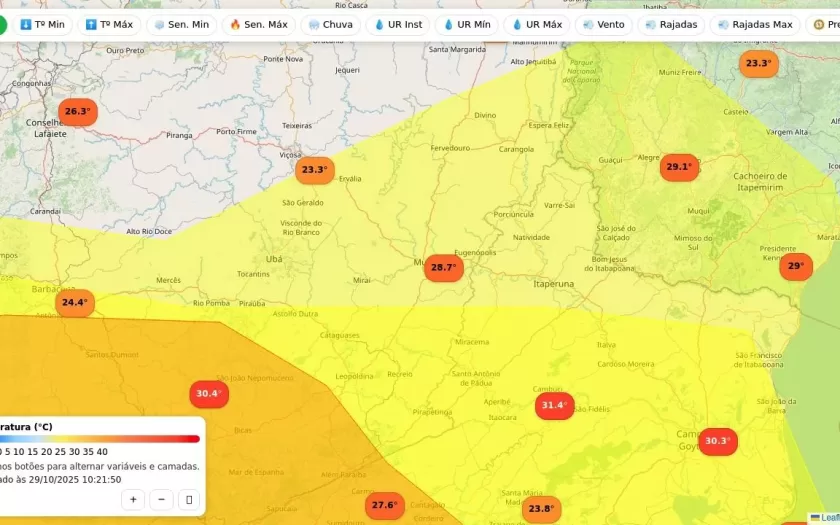Zoom out with the minus button
Image resolution: width=840 pixels, height=525 pixels.
point(161,499)
